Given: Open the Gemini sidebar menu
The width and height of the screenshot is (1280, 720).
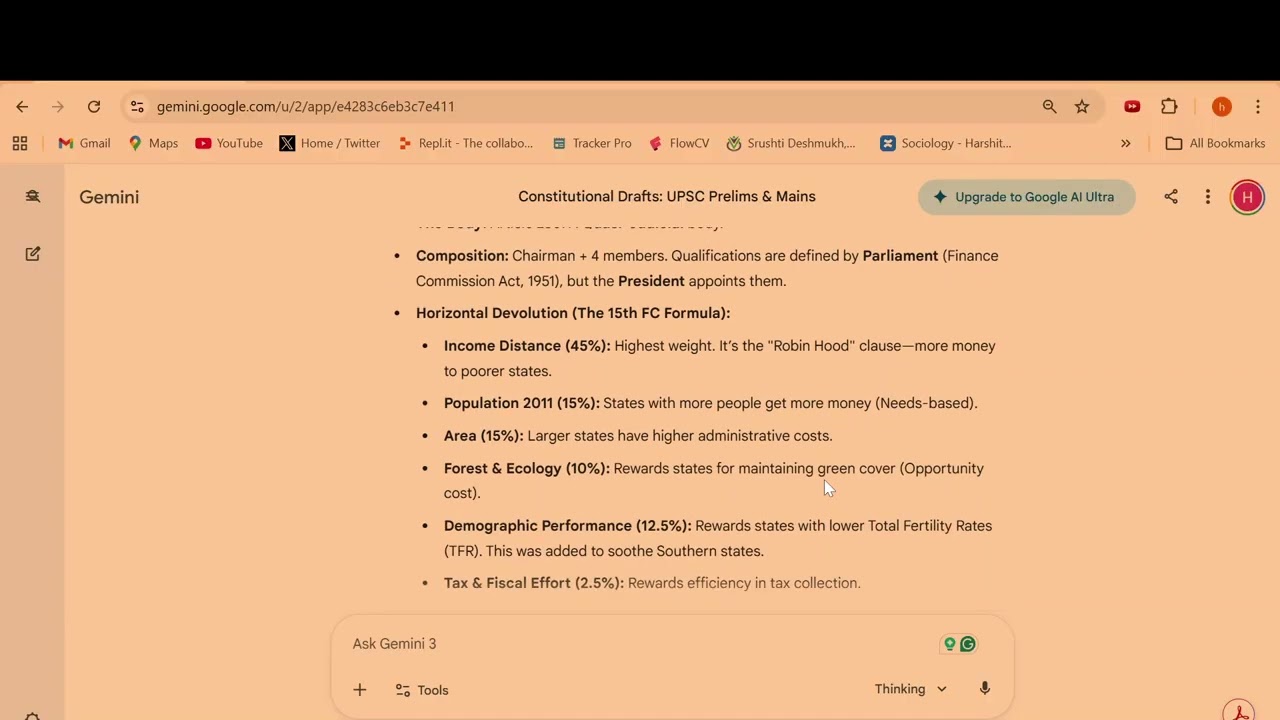Looking at the screenshot, I should coord(33,197).
